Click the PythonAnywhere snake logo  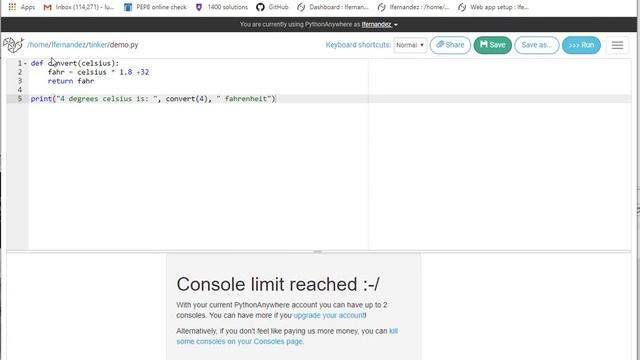click(x=13, y=44)
